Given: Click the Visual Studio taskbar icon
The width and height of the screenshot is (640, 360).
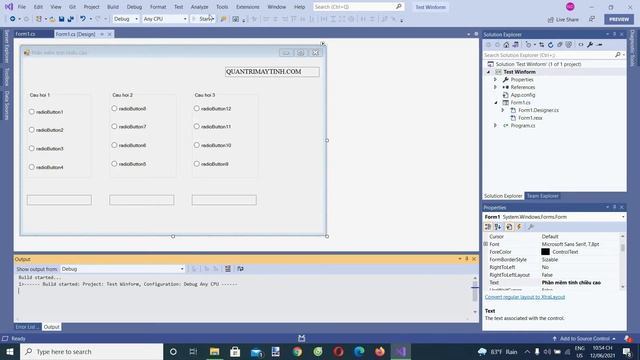Looking at the screenshot, I should pyautogui.click(x=400, y=351).
